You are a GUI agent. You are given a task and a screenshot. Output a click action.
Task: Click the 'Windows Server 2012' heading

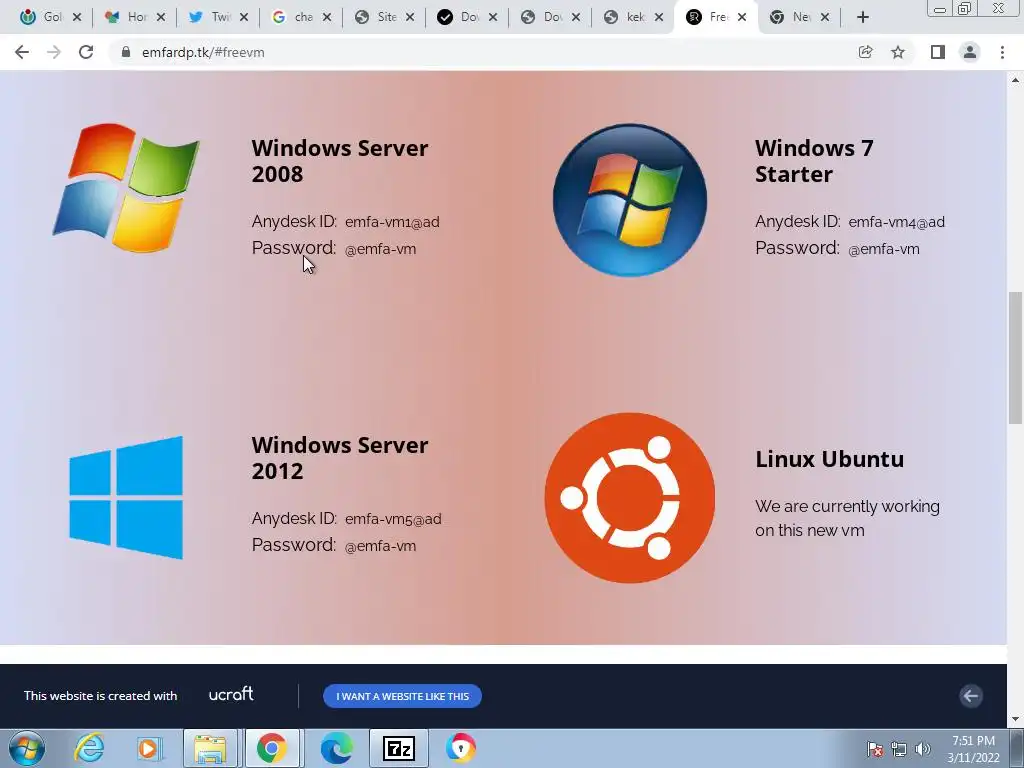pos(340,458)
